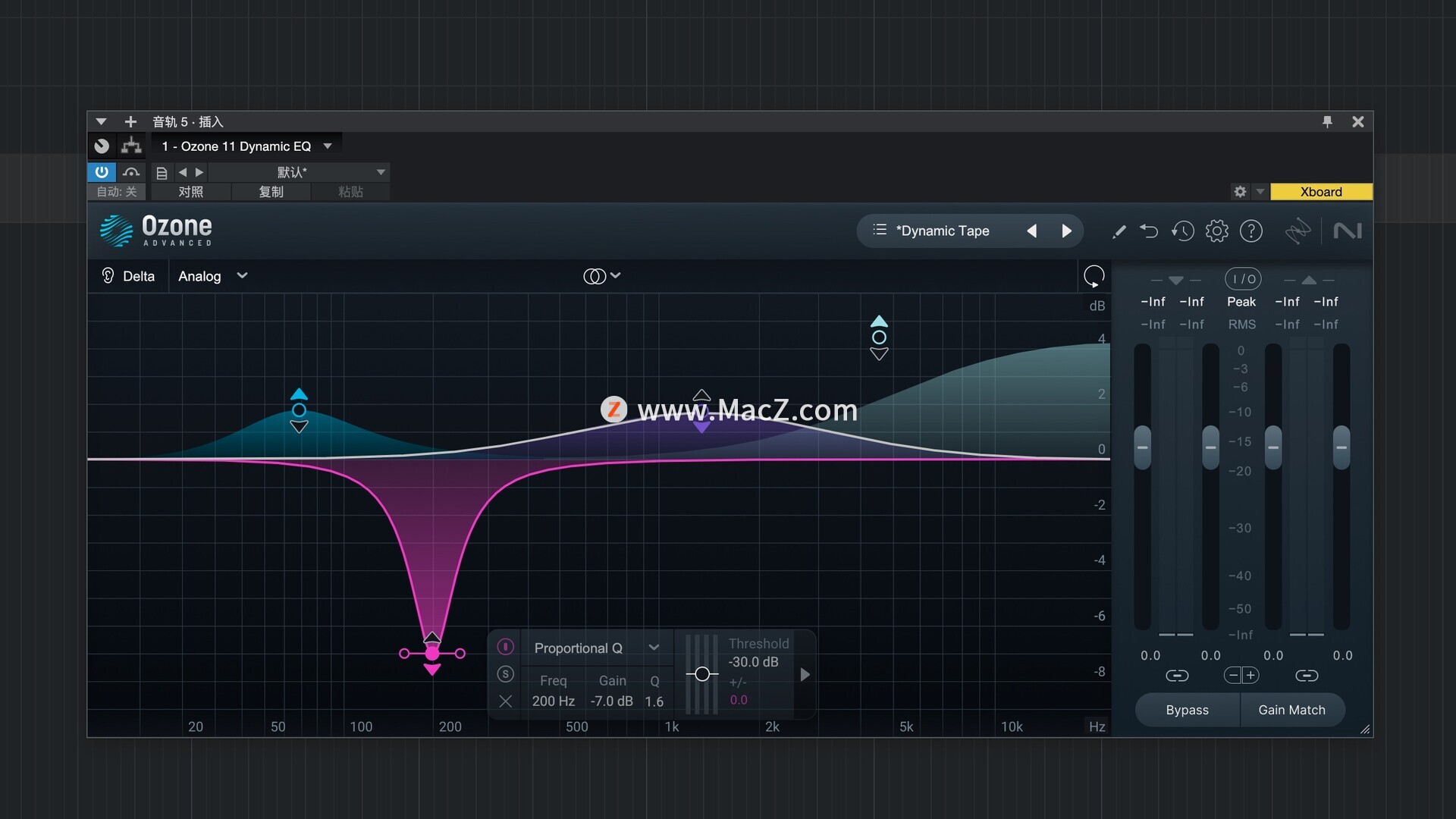Click the 对照 compare button
This screenshot has width=1456, height=819.
190,192
